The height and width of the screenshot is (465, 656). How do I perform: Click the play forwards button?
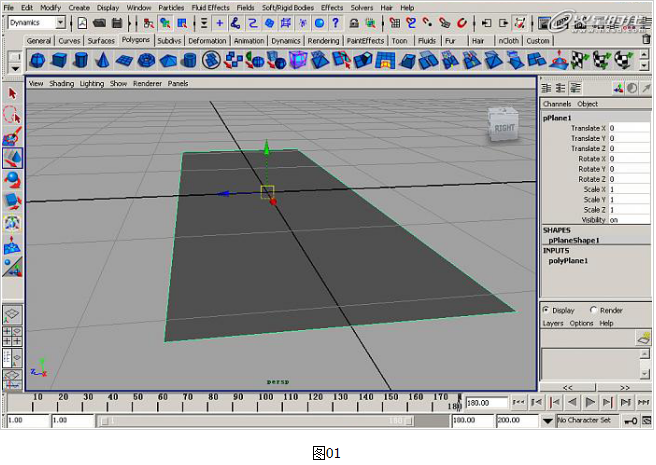[590, 402]
